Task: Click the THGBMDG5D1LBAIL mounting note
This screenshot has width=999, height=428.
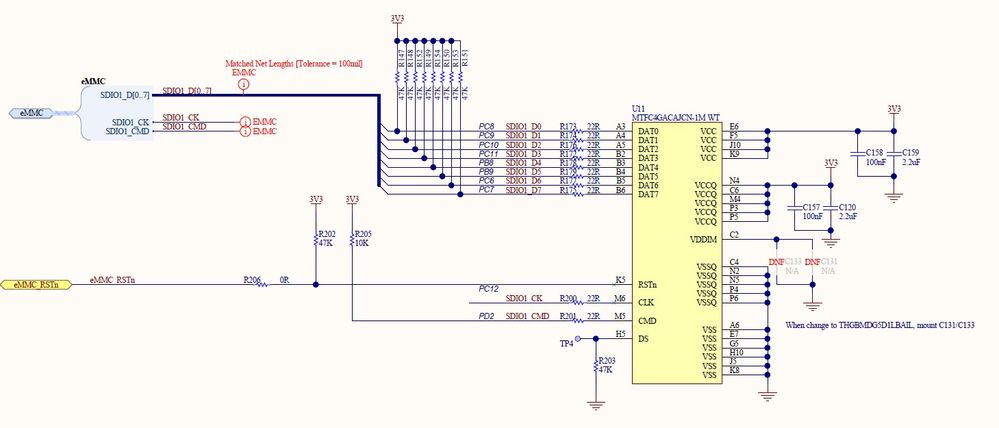Action: [x=880, y=325]
